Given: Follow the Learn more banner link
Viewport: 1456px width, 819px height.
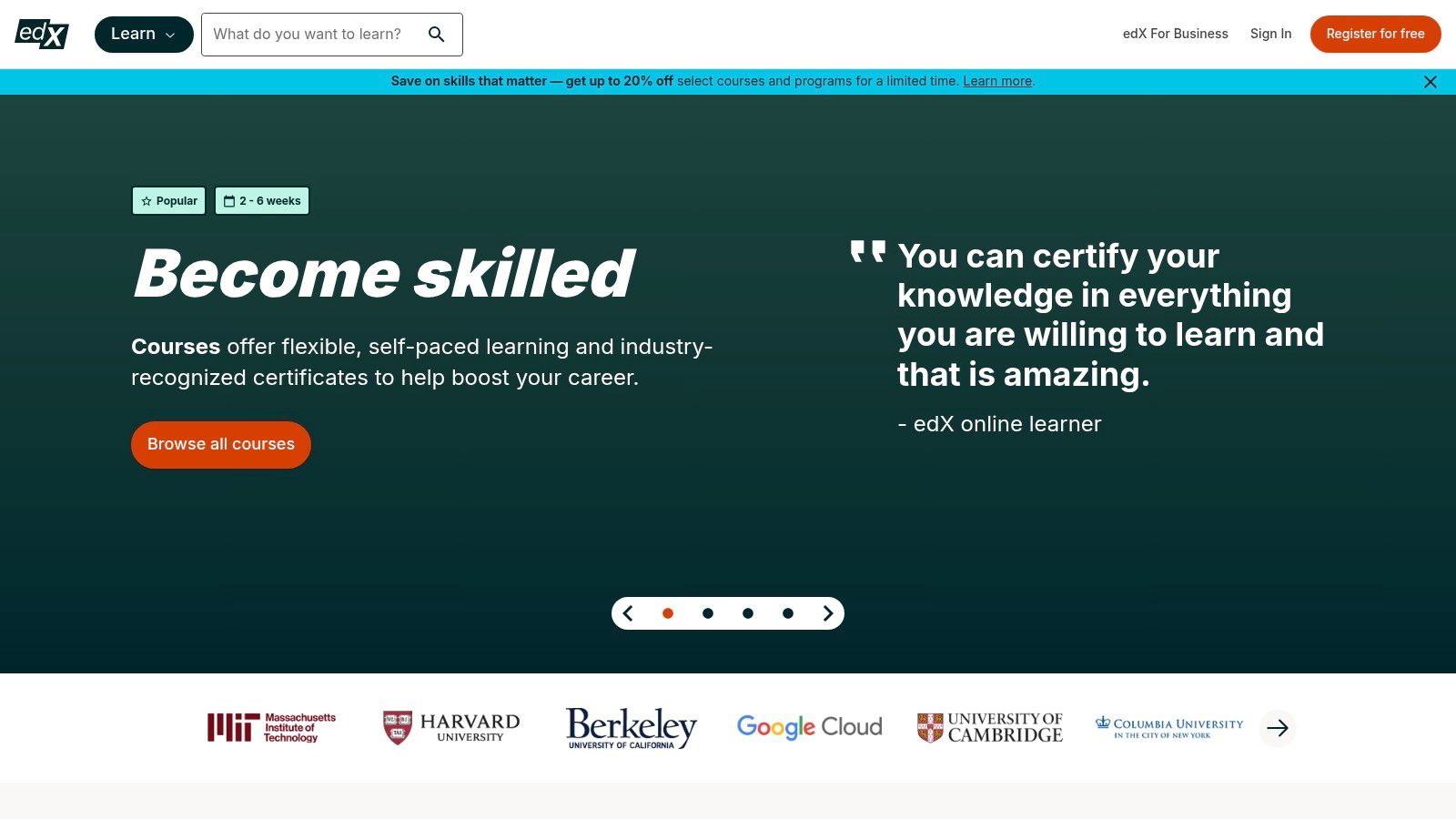Looking at the screenshot, I should pyautogui.click(x=997, y=81).
